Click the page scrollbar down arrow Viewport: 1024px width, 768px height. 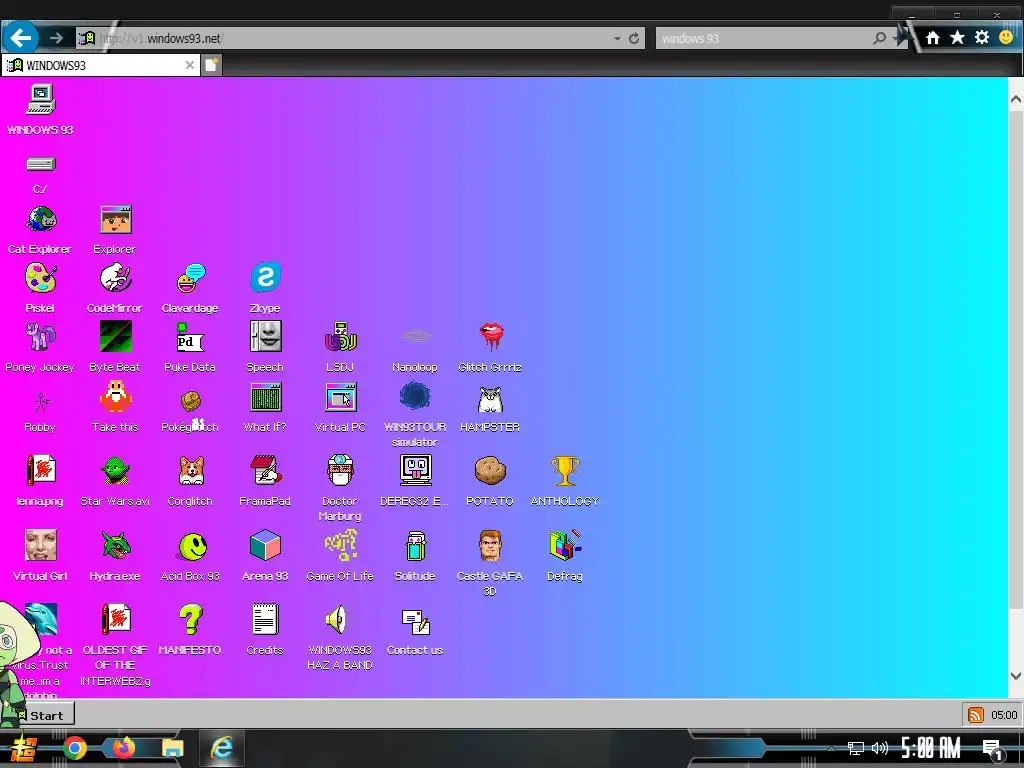[1016, 676]
